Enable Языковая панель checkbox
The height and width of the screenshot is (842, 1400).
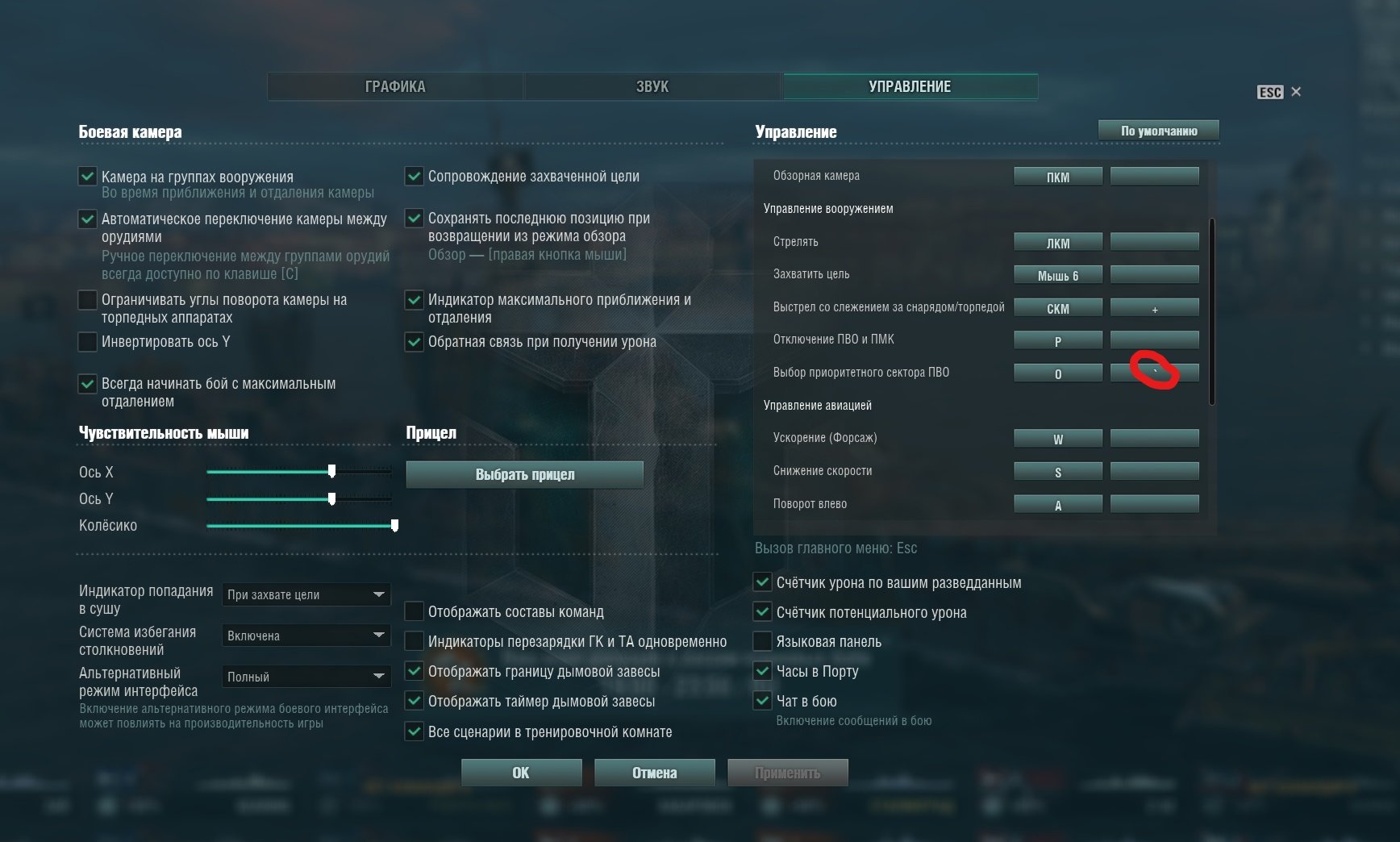coord(762,641)
